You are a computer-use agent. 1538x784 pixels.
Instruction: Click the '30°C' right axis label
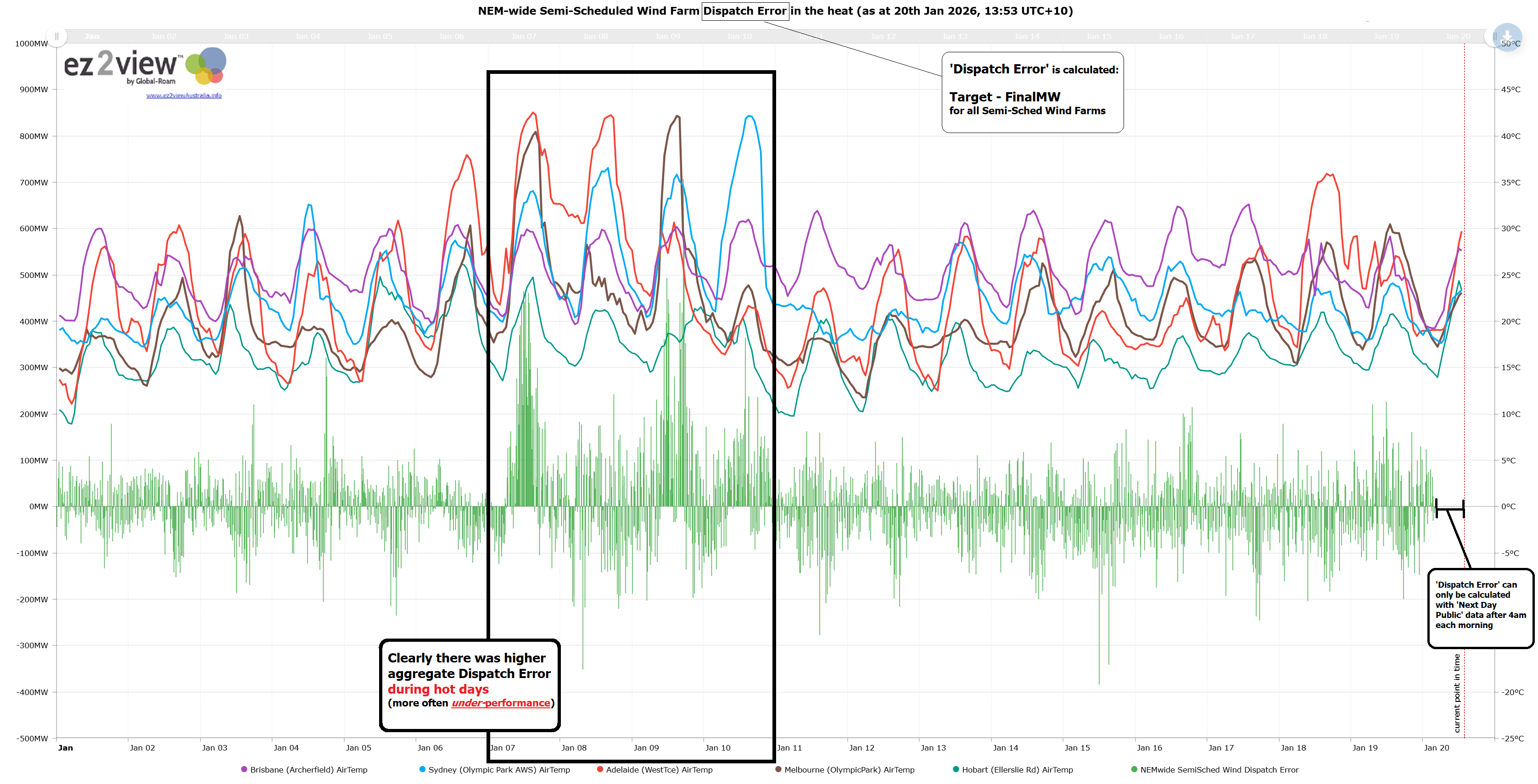pyautogui.click(x=1510, y=228)
